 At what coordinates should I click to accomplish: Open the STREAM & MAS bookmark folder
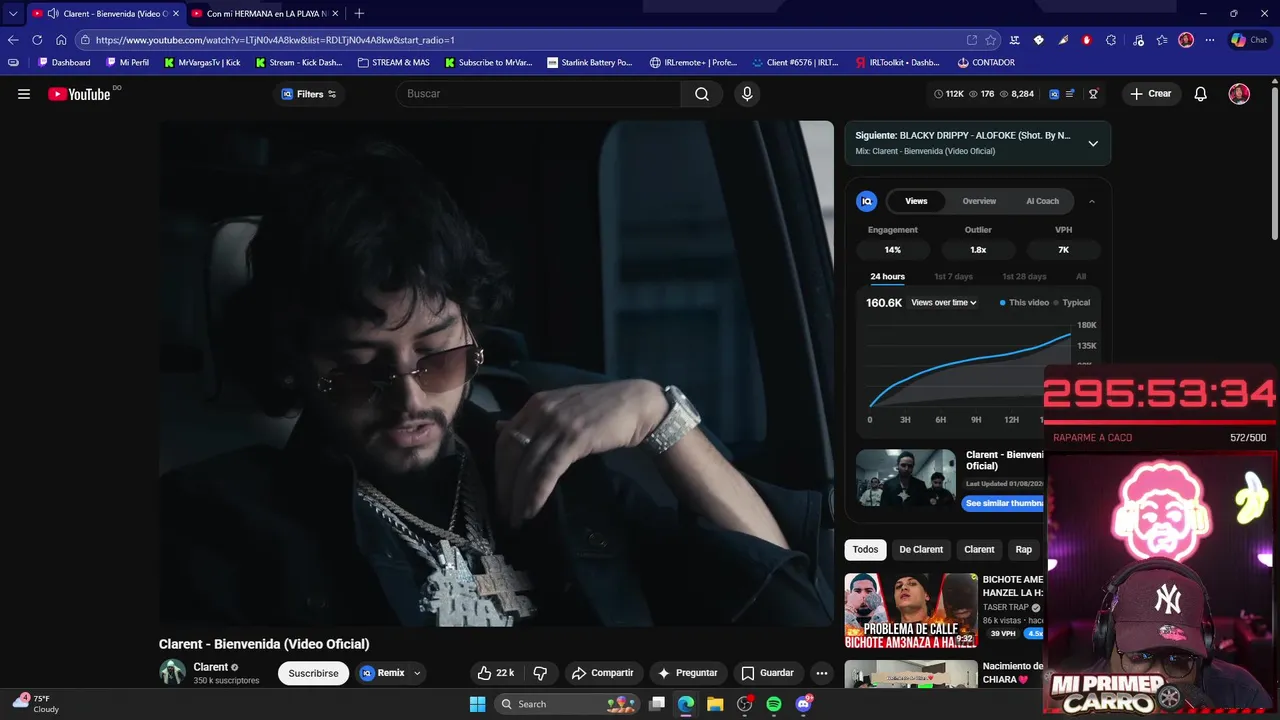(x=393, y=62)
